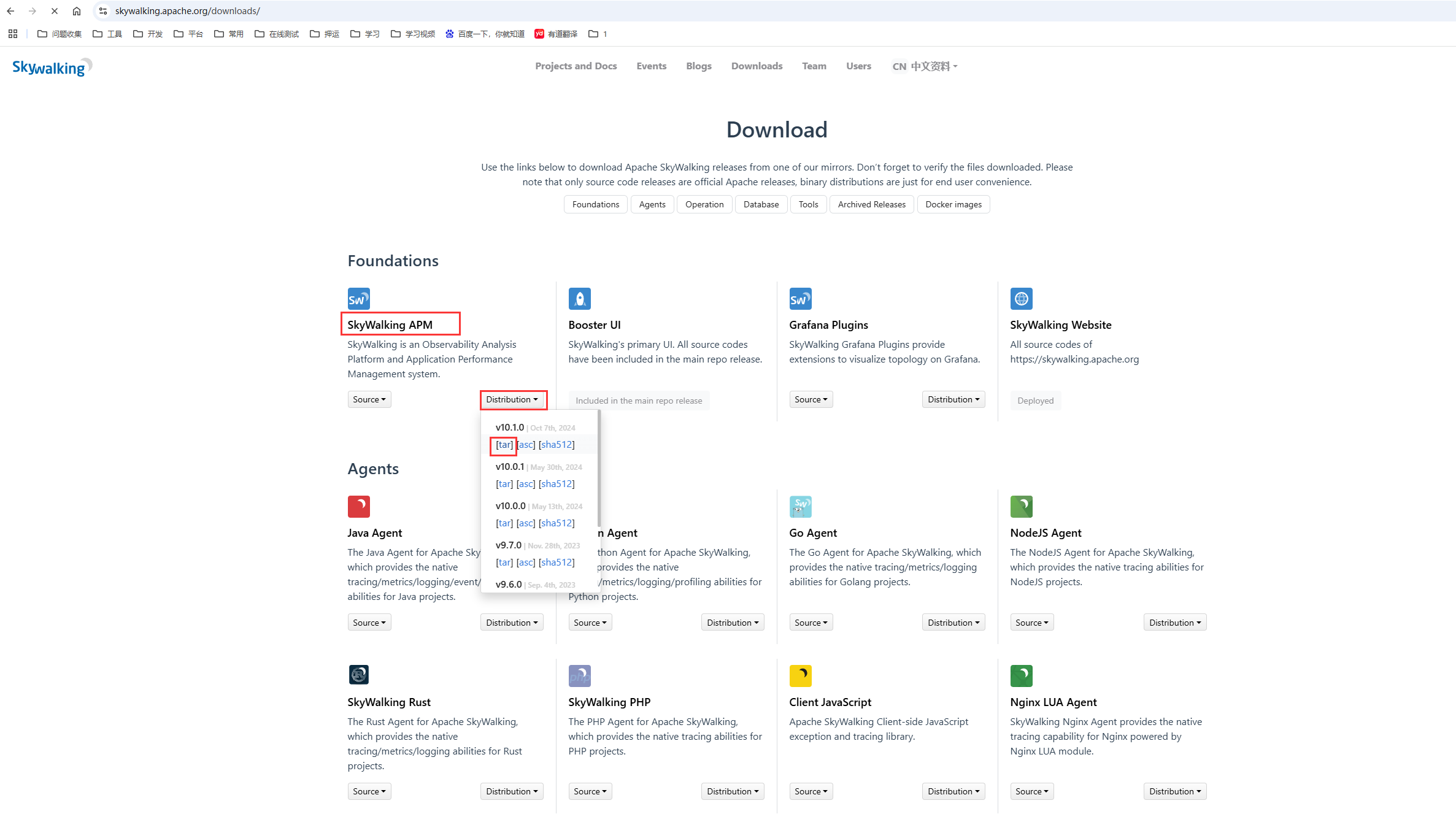Click the Java Agent red icon
The width and height of the screenshot is (1456, 814).
click(x=358, y=507)
